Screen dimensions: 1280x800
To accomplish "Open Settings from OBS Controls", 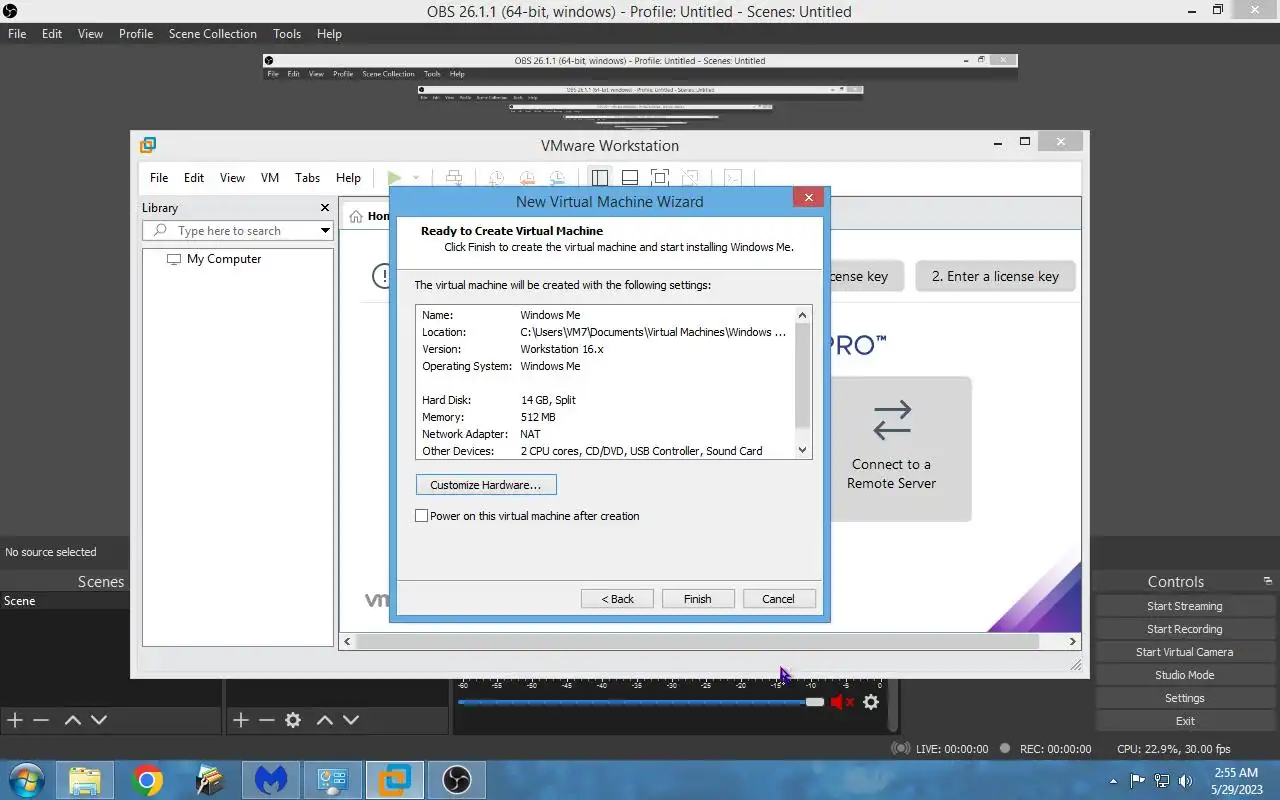I will (1185, 698).
